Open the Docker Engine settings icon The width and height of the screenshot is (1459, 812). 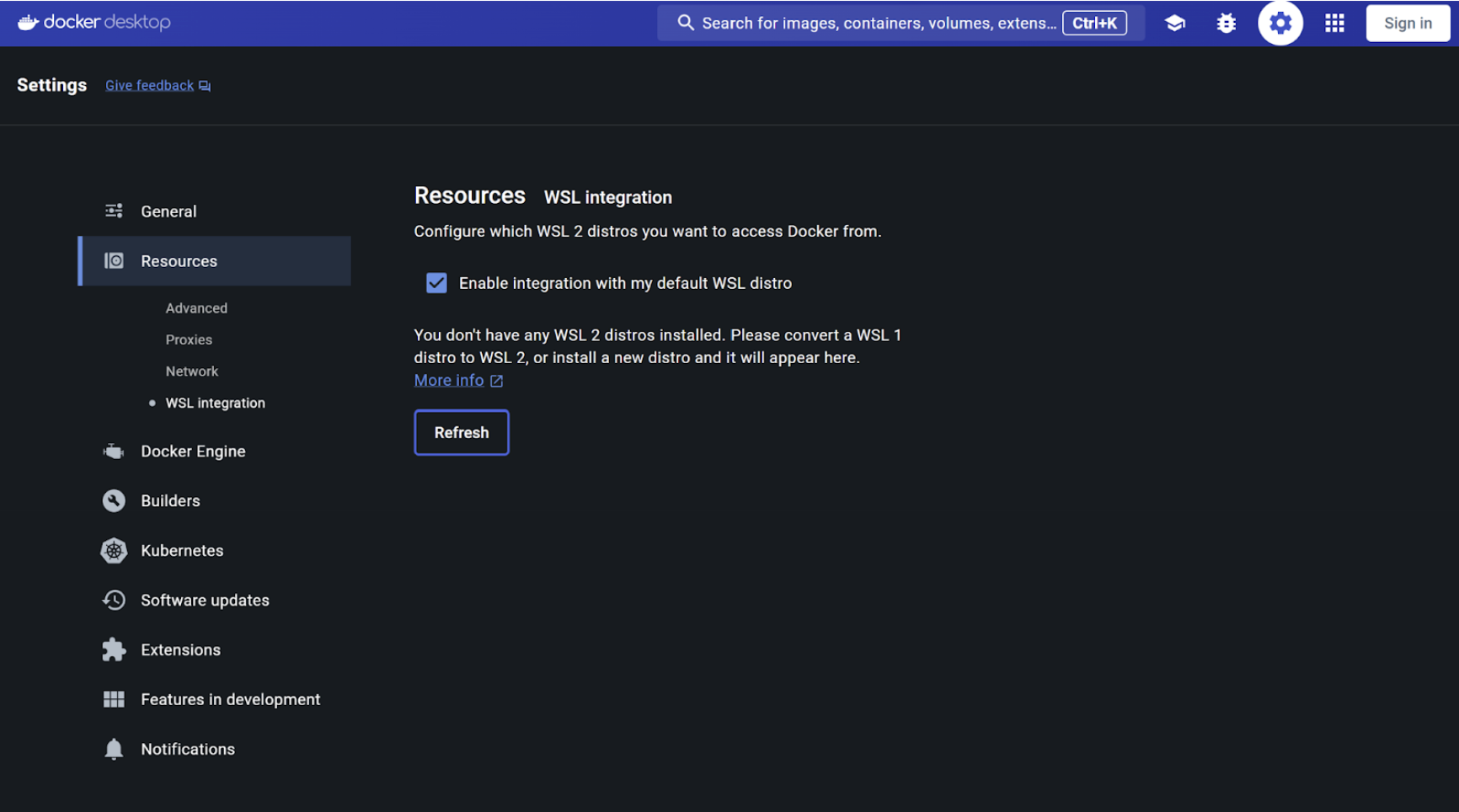click(114, 451)
